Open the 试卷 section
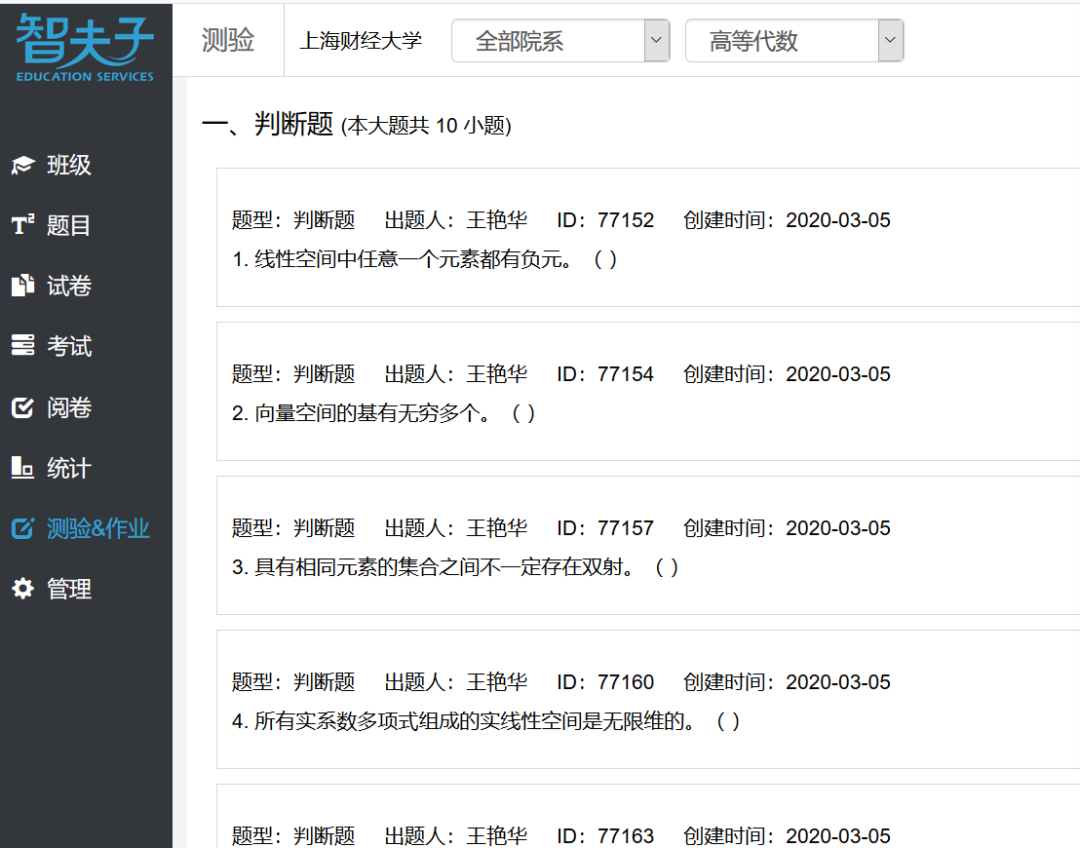Screen dimensions: 1080x848 click(x=69, y=285)
